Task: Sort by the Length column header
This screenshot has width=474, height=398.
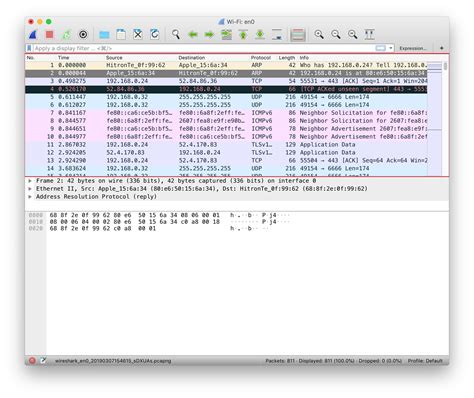Action: pyautogui.click(x=287, y=58)
